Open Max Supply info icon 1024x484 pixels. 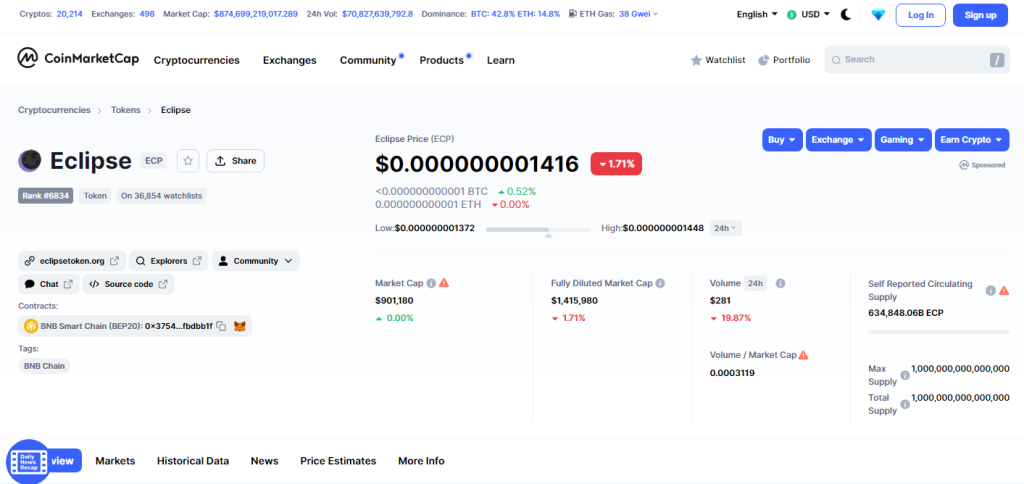pos(905,375)
